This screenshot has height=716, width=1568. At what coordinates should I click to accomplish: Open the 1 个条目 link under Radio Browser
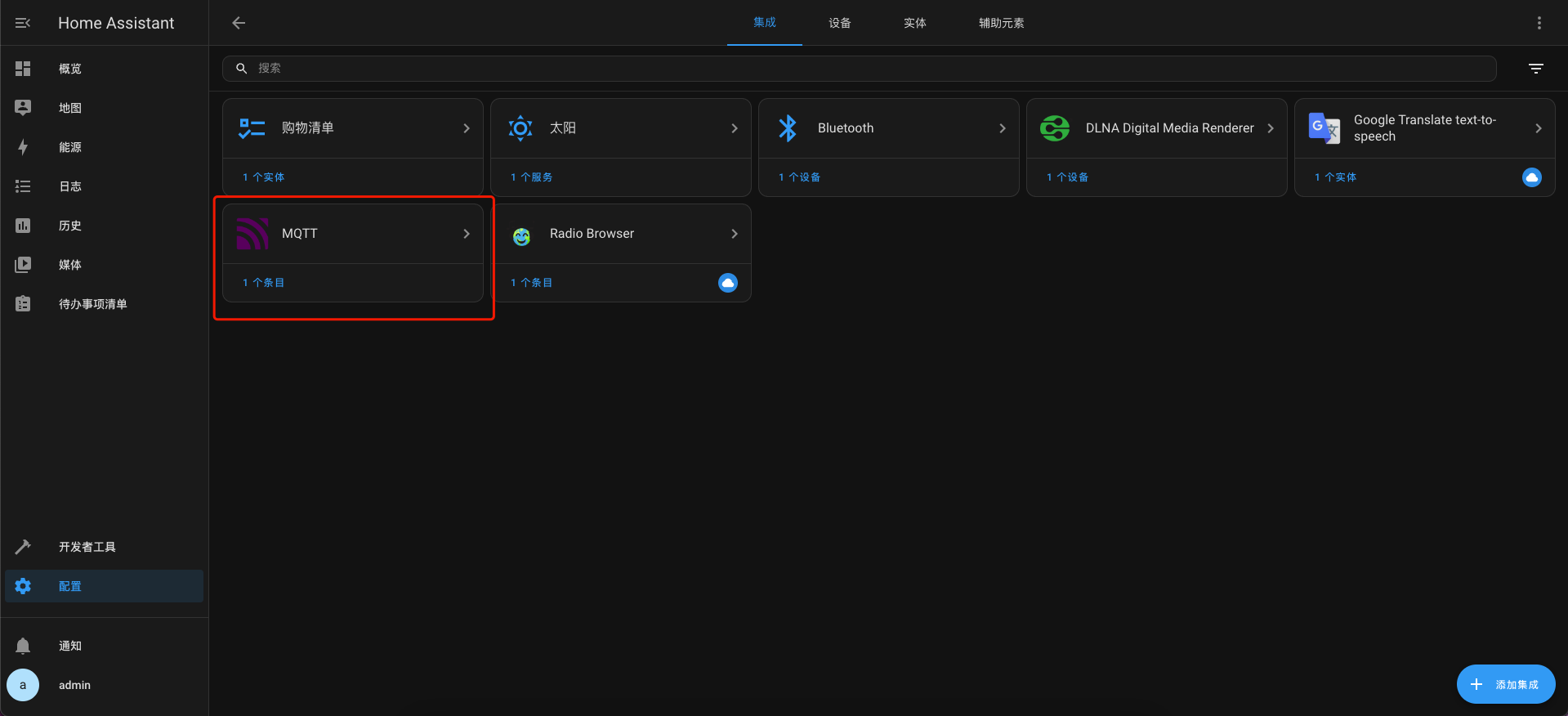tap(531, 283)
